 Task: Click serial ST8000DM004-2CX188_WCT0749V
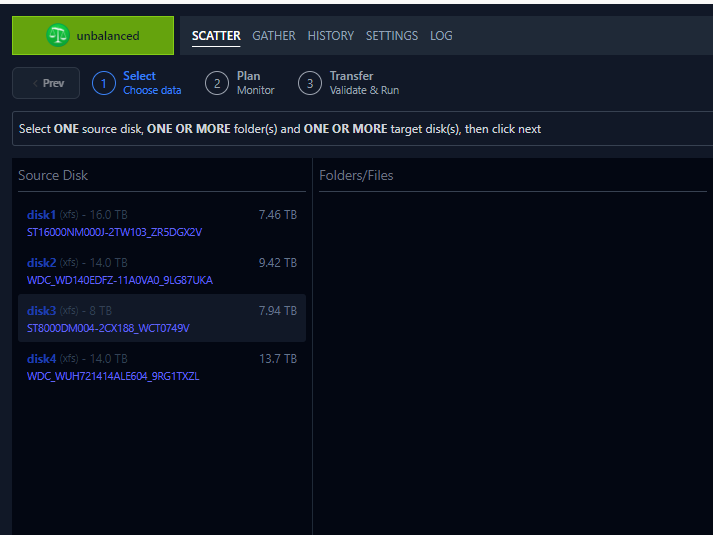108,328
